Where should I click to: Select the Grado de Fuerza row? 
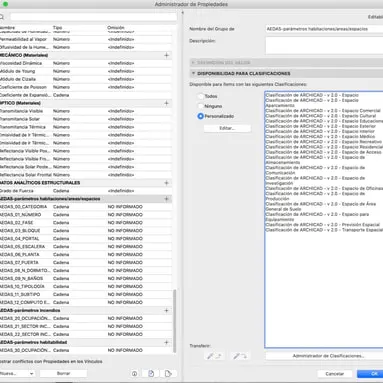pos(86,191)
